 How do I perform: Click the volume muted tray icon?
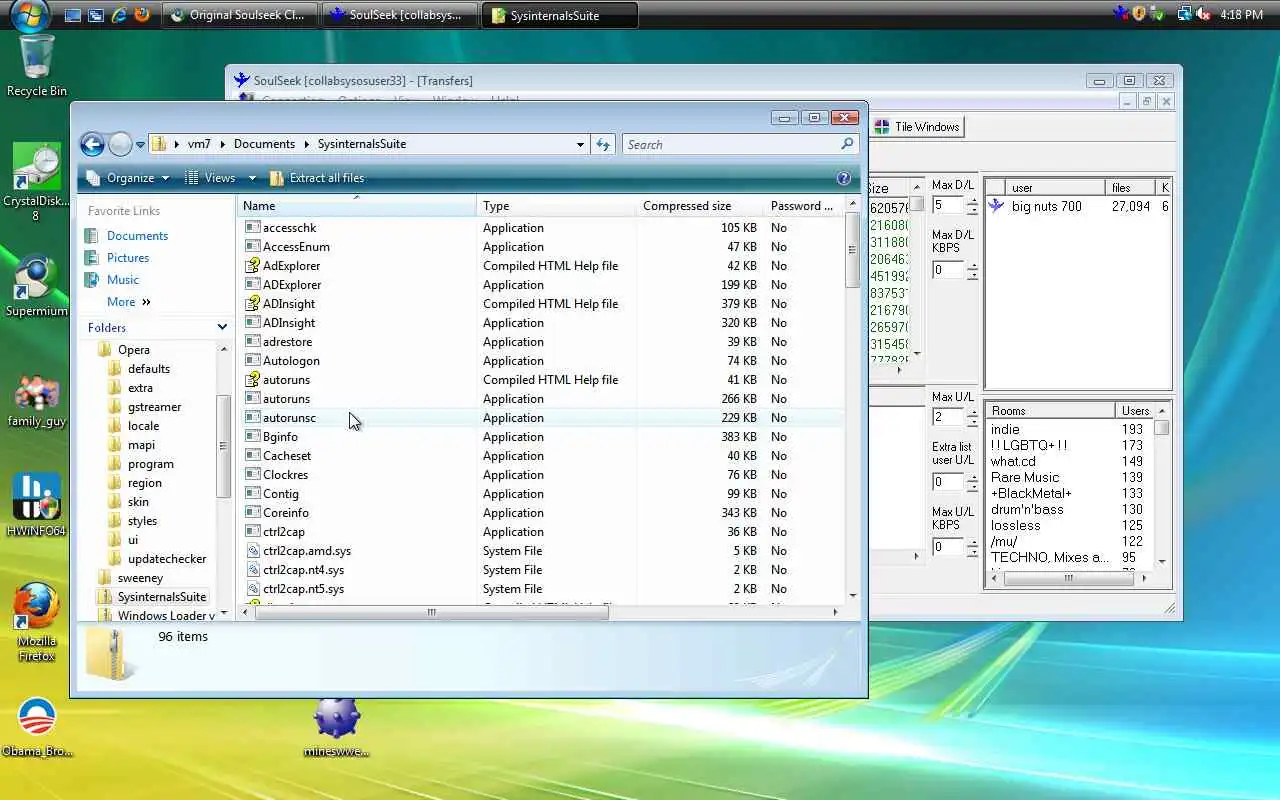pos(1203,15)
